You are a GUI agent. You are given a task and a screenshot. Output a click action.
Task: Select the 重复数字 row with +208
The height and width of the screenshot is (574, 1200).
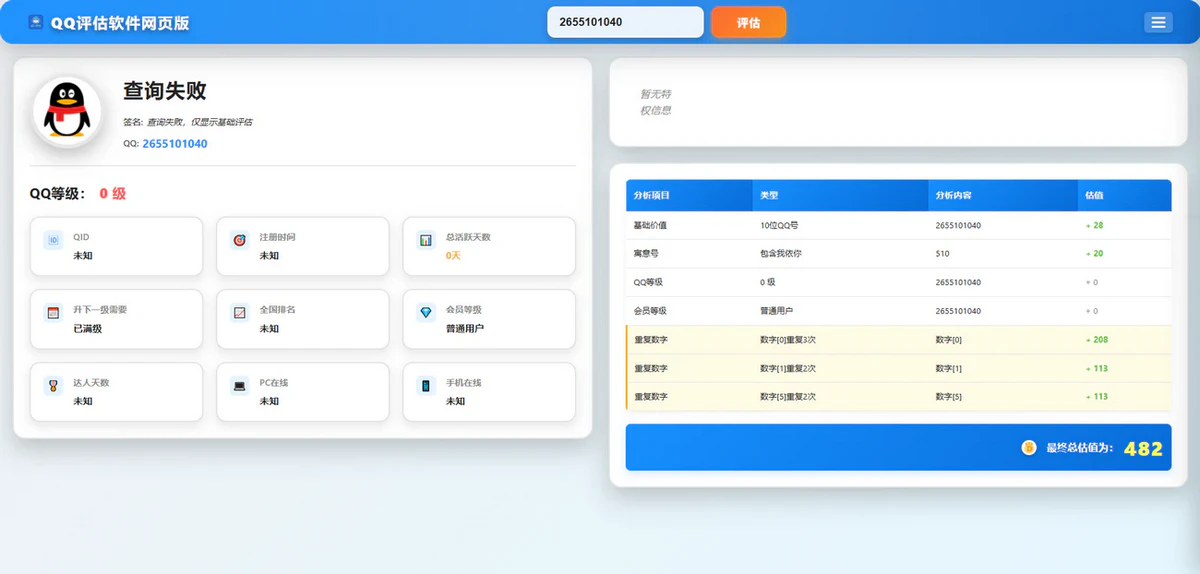point(897,340)
